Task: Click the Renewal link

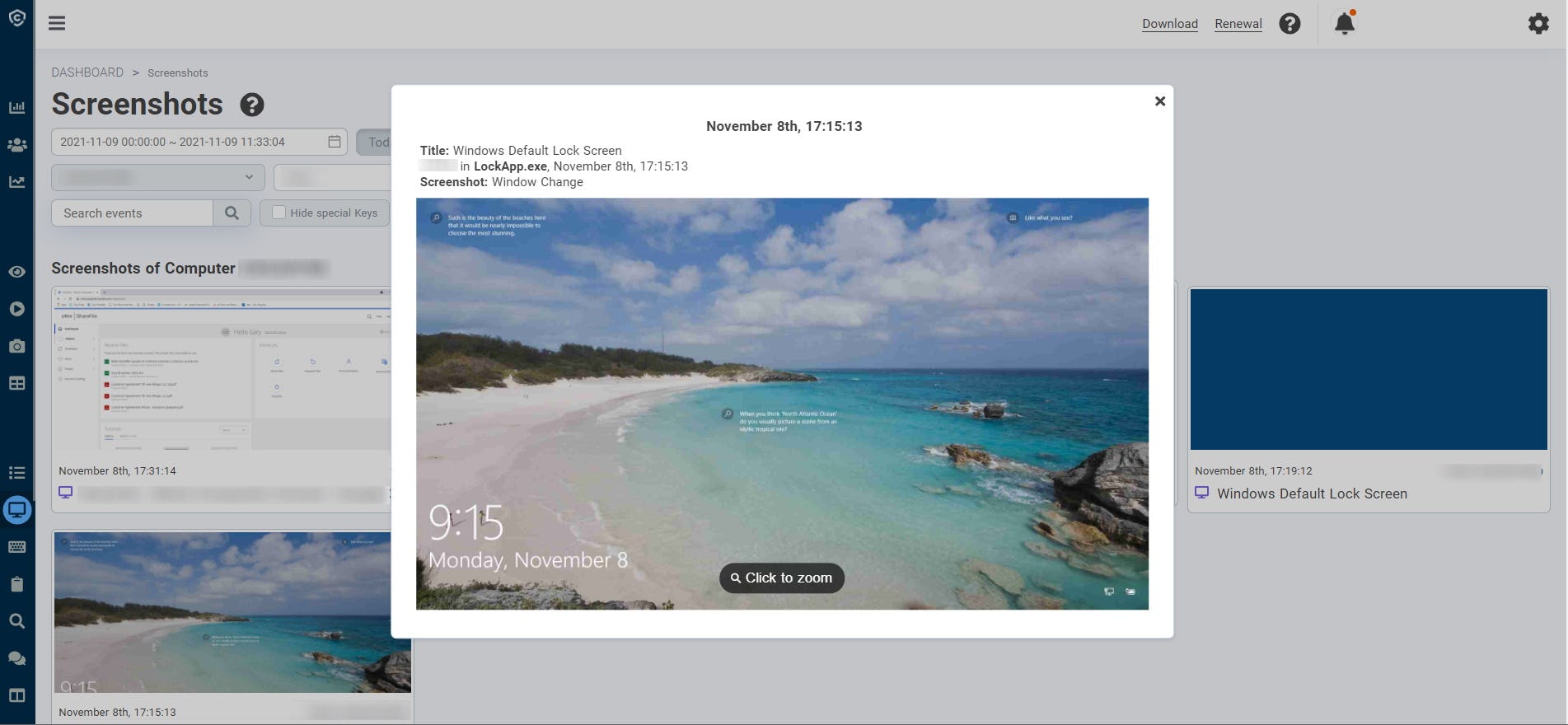Action: pos(1238,24)
